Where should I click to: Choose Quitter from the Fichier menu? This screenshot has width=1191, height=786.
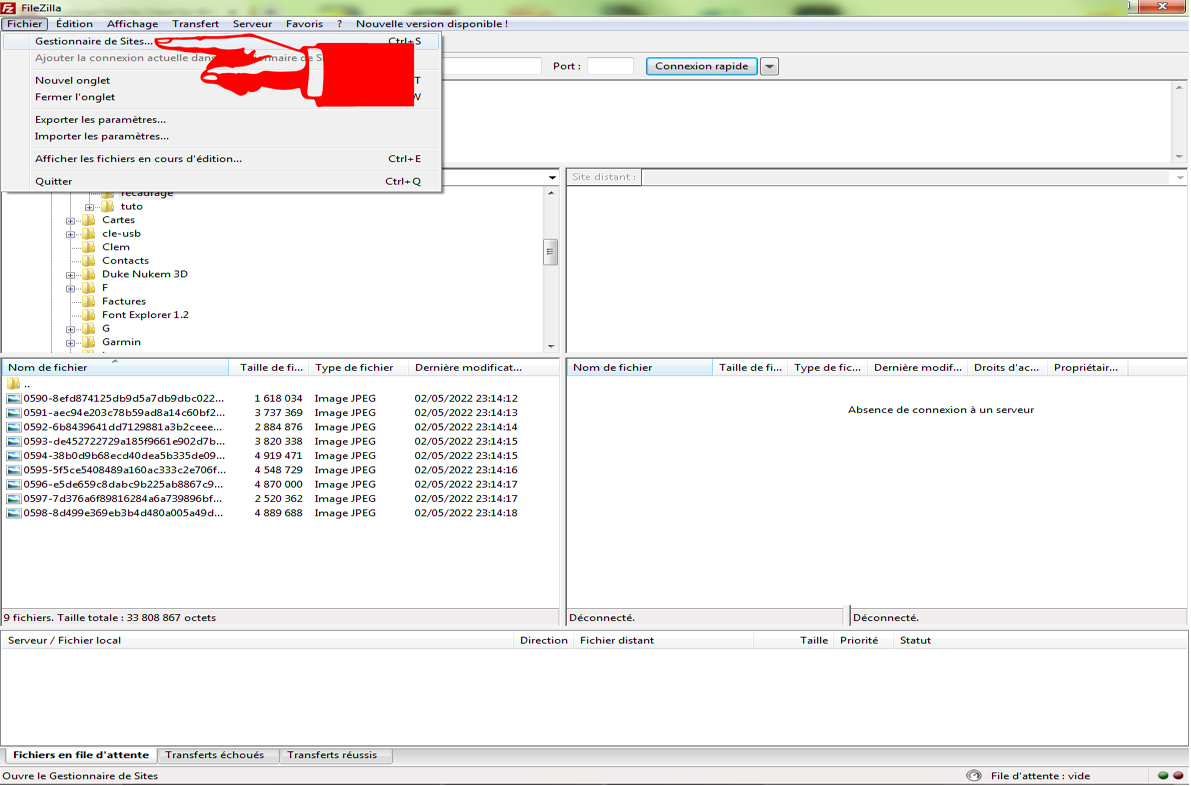click(221, 181)
